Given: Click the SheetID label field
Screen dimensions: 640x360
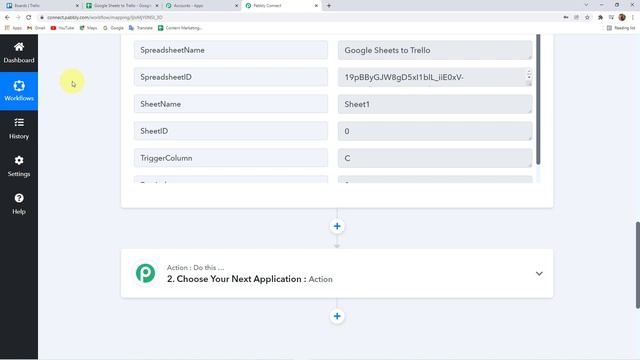Looking at the screenshot, I should 231,131.
